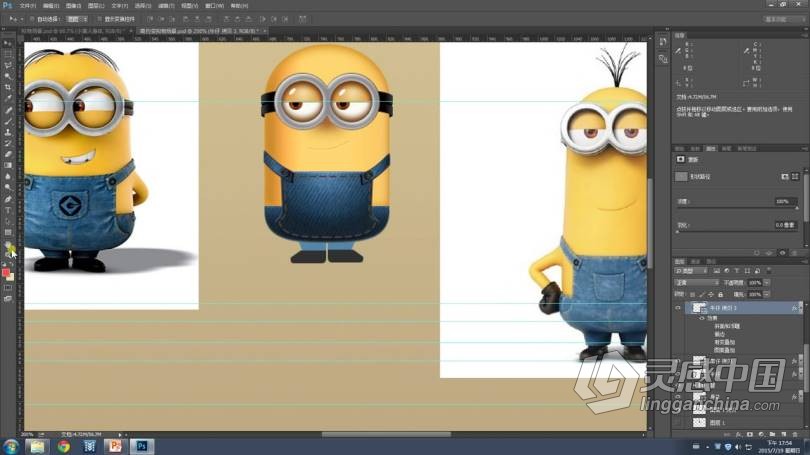Collapse the effects list of the selected layer
Screen dimensions: 810x455
click(x=800, y=308)
